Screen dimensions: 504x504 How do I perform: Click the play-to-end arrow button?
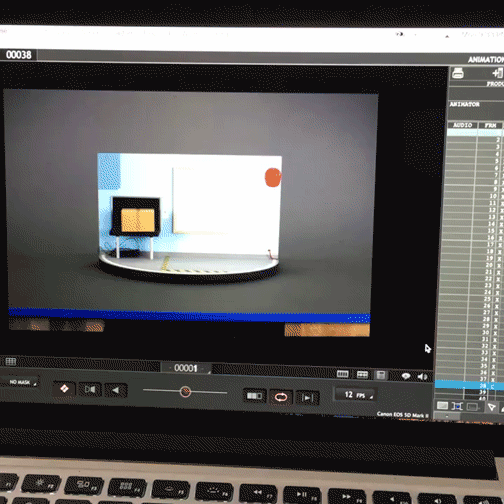307,398
